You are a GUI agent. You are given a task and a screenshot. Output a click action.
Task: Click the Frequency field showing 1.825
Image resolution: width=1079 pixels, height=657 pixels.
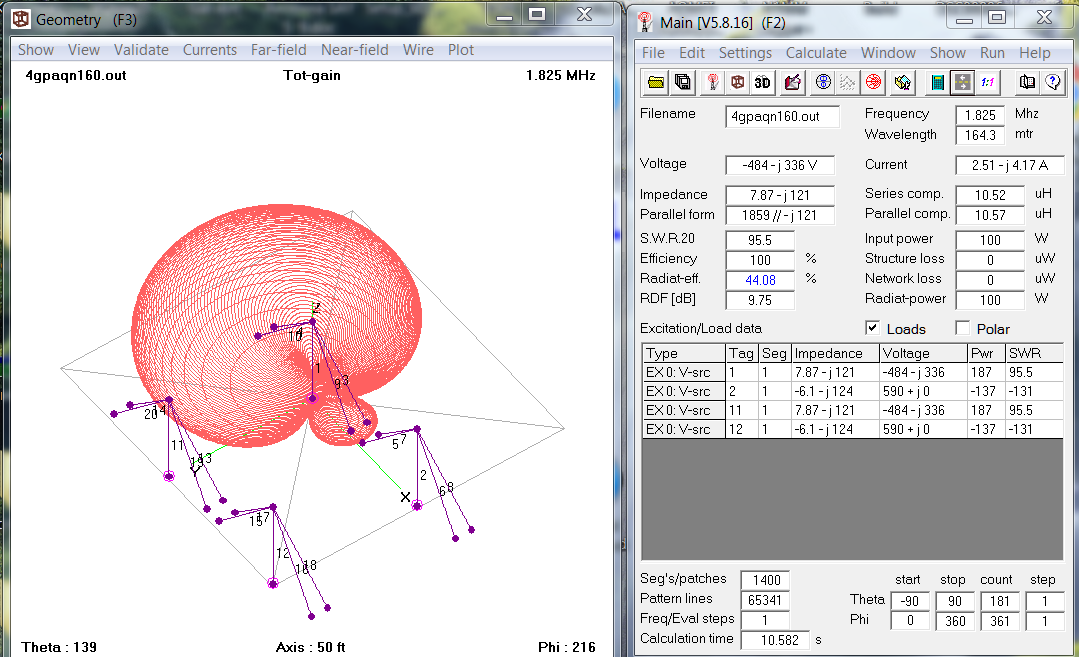pyautogui.click(x=980, y=115)
